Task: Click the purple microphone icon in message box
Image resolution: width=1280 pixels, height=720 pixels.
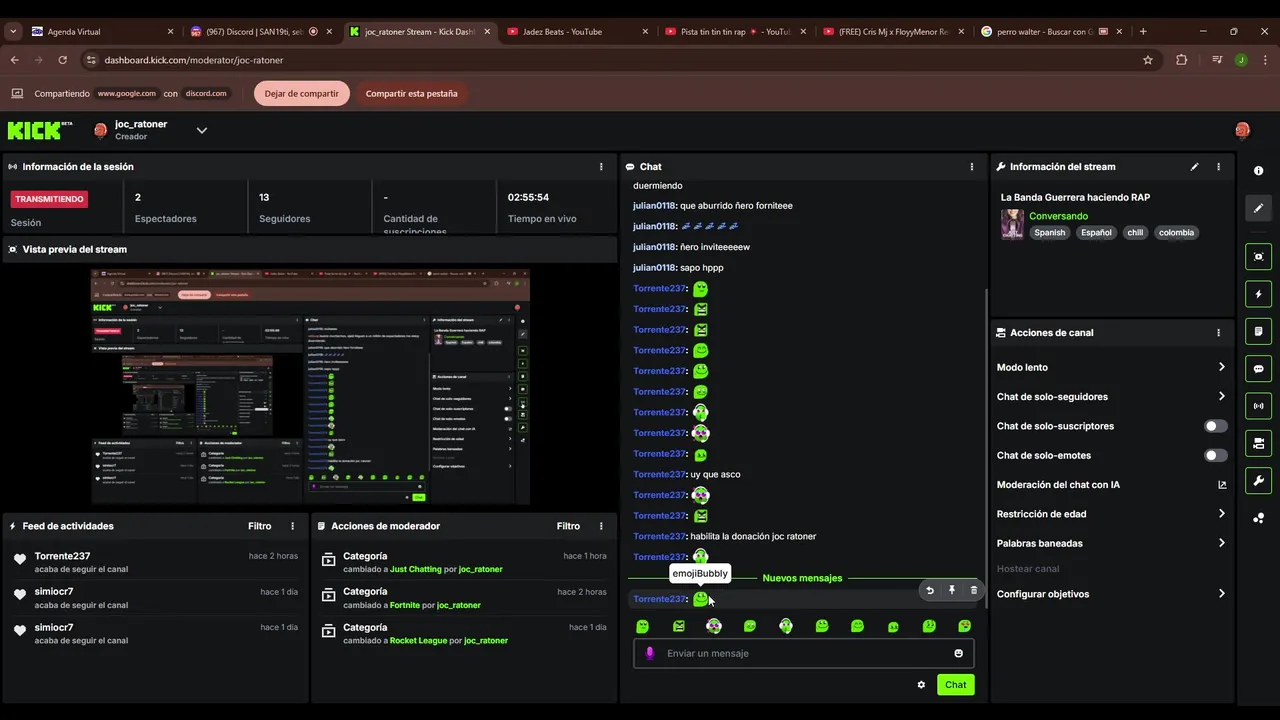Action: pyautogui.click(x=649, y=653)
